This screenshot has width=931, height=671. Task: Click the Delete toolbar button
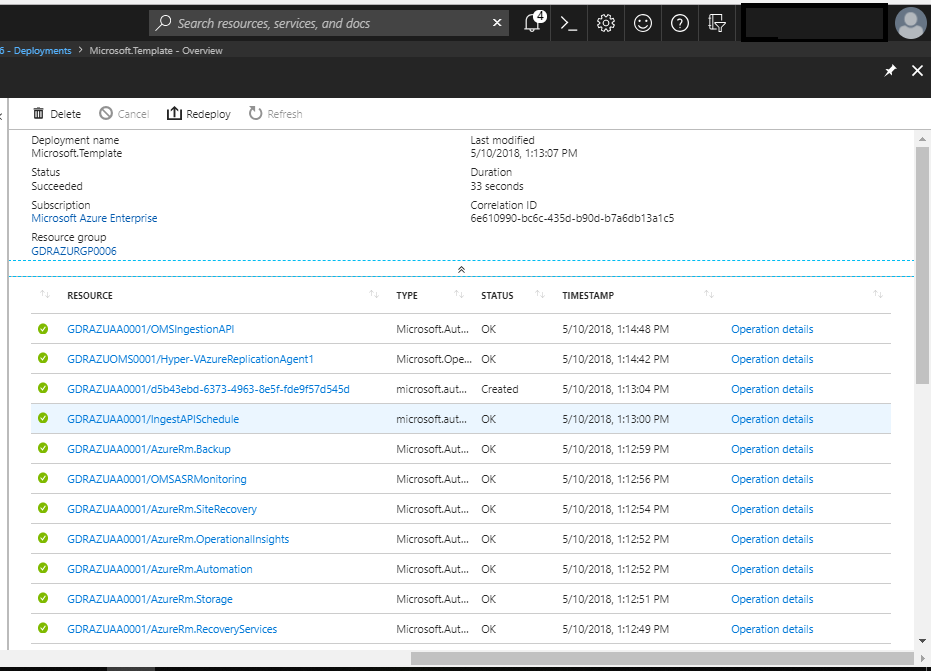click(x=57, y=113)
